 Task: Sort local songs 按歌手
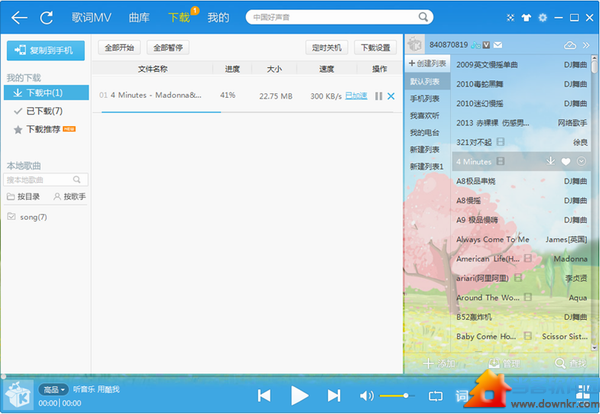tap(70, 197)
